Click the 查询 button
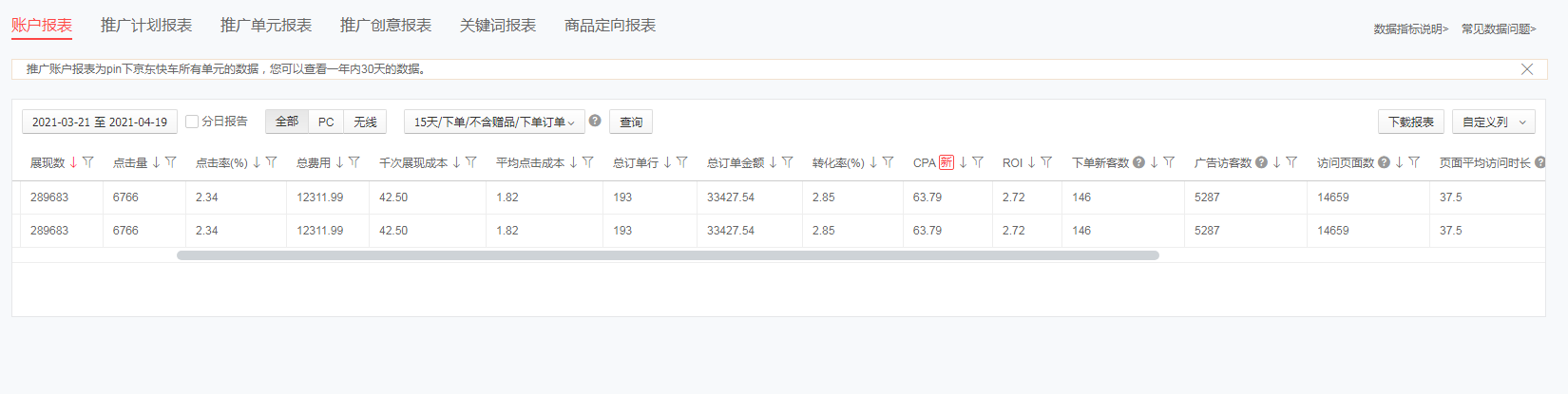The height and width of the screenshot is (394, 1568). coord(631,122)
